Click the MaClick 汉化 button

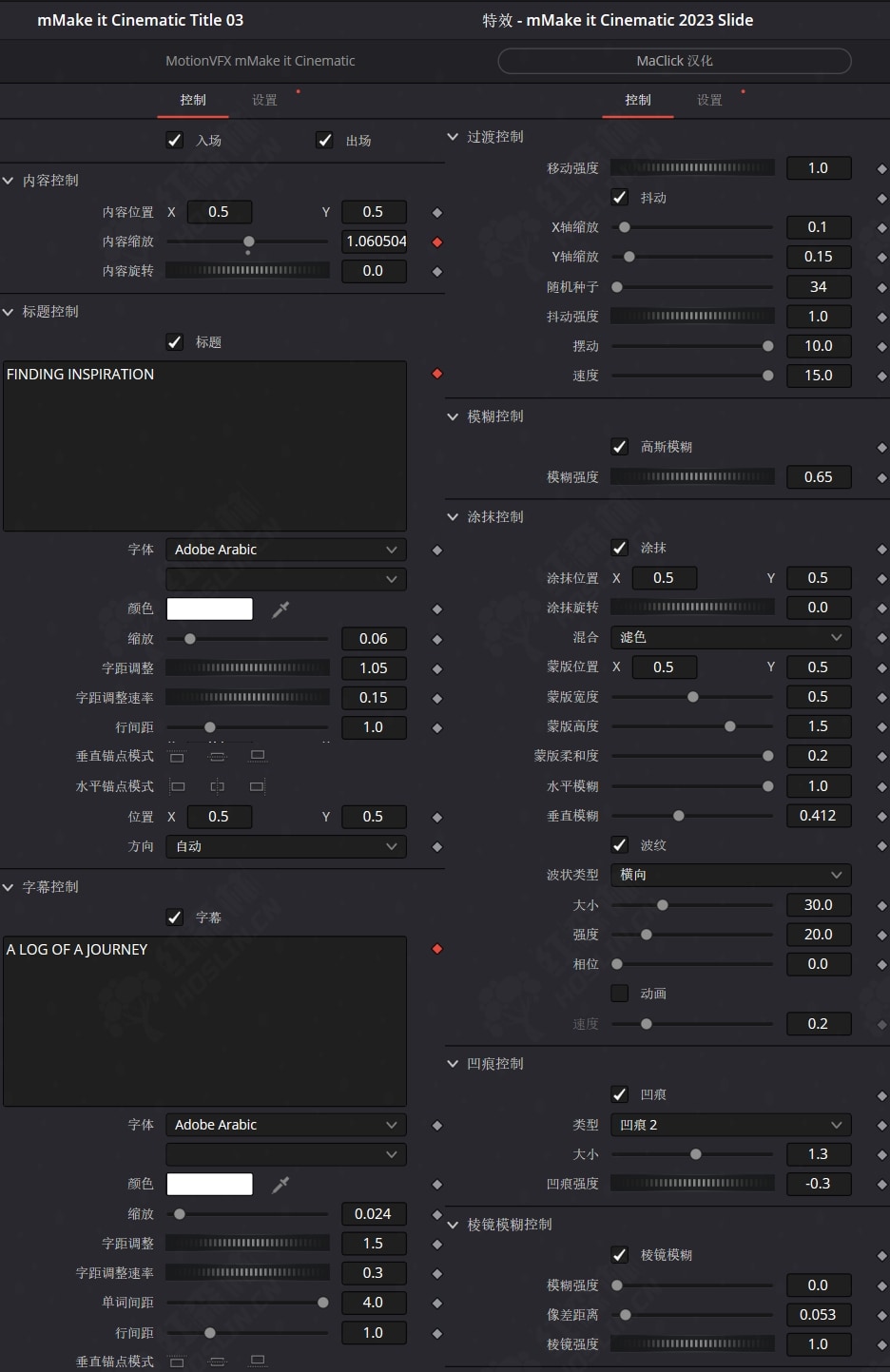674,61
